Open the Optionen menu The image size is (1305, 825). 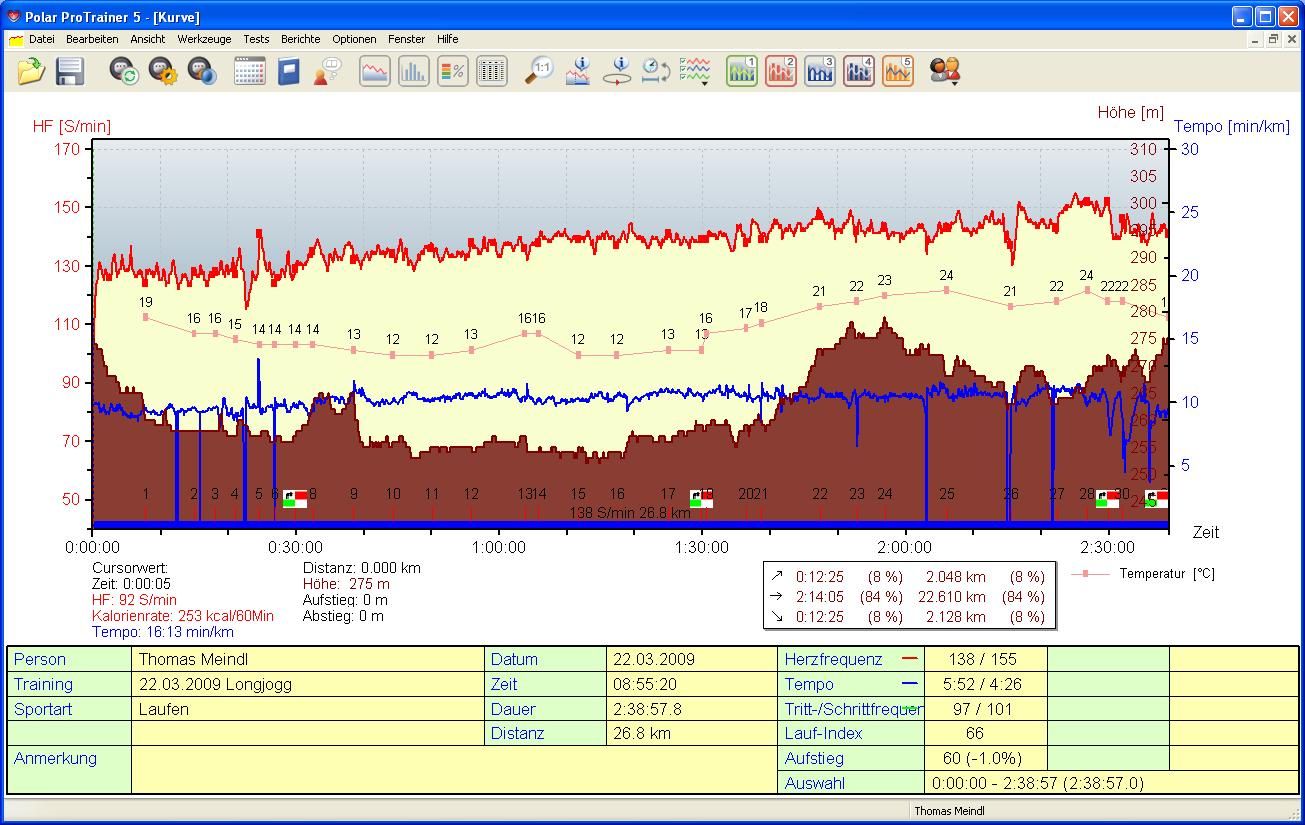[x=355, y=39]
